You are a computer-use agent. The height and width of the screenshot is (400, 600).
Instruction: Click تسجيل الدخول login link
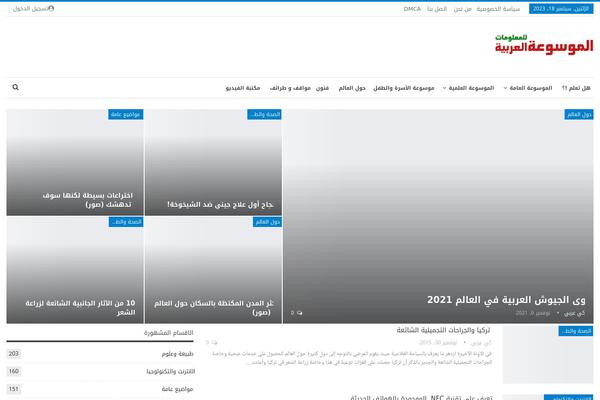30,8
